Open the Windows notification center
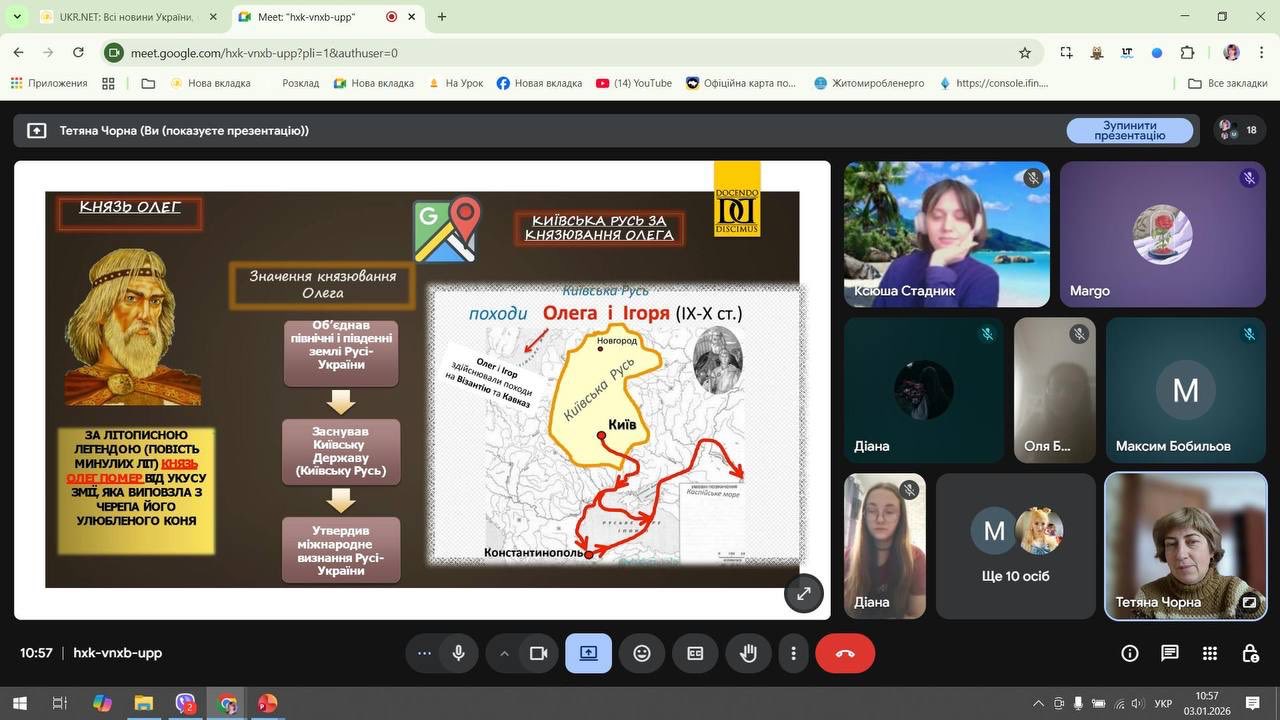The height and width of the screenshot is (720, 1280). tap(1252, 703)
